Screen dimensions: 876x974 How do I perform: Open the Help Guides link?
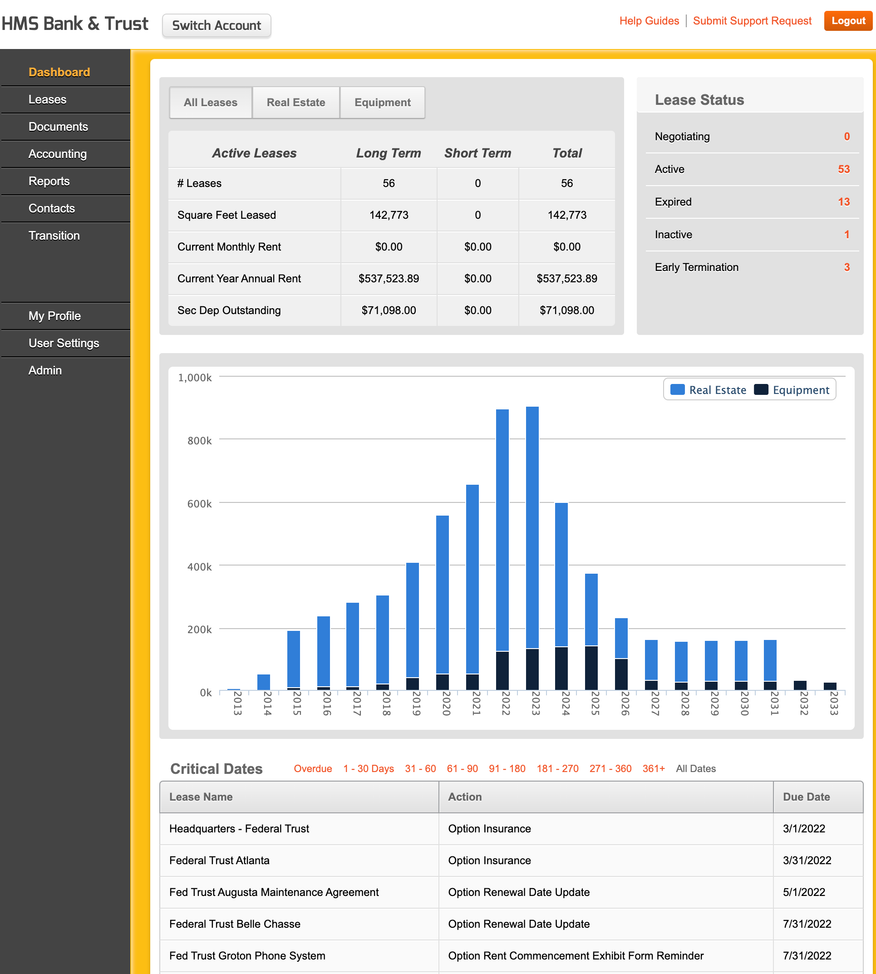(x=649, y=21)
